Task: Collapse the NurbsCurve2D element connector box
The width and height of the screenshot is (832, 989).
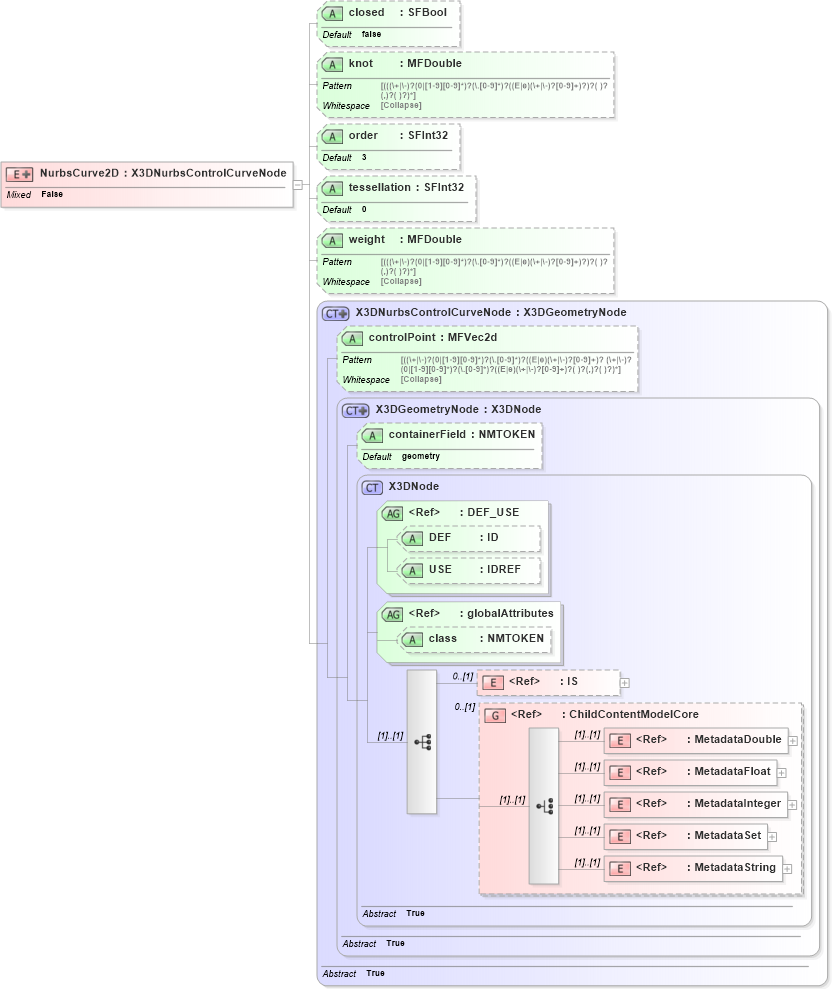Action: pyautogui.click(x=298, y=185)
